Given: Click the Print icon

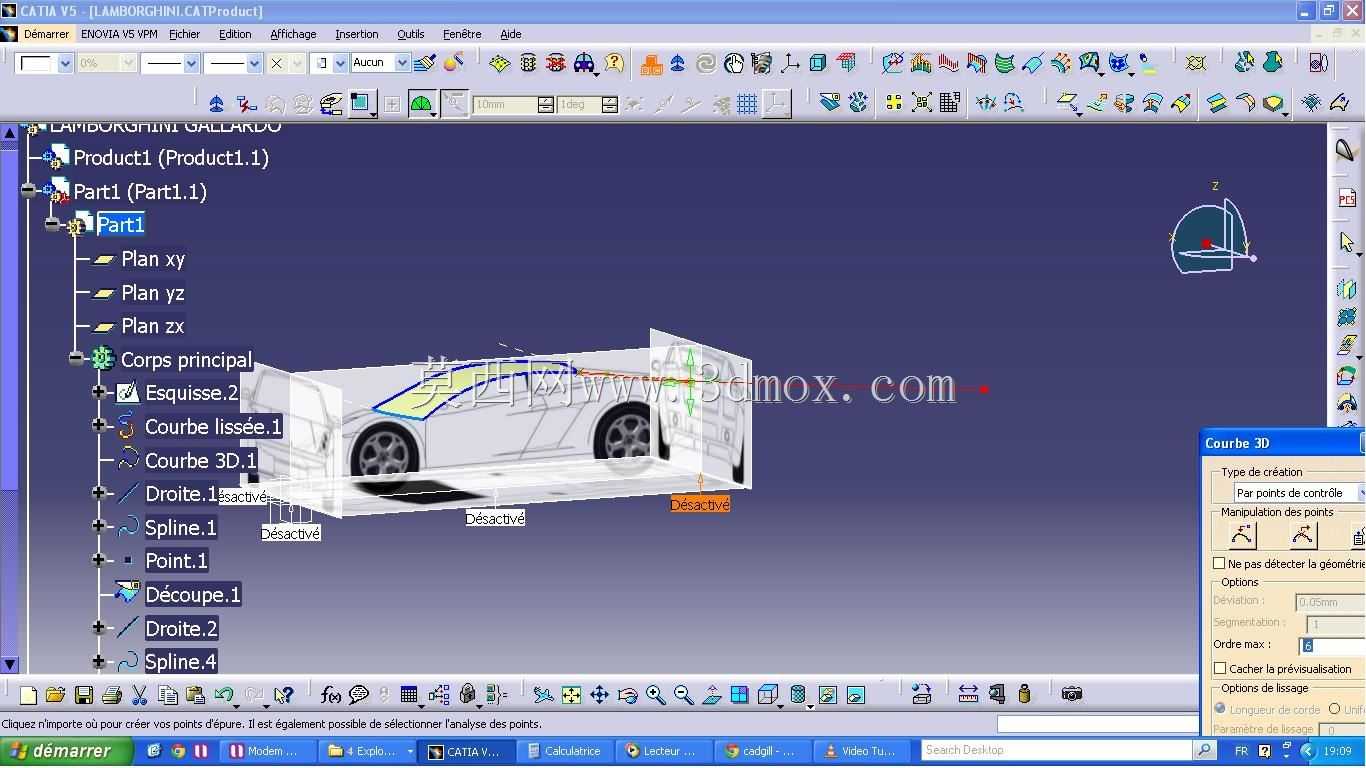Looking at the screenshot, I should tap(112, 695).
